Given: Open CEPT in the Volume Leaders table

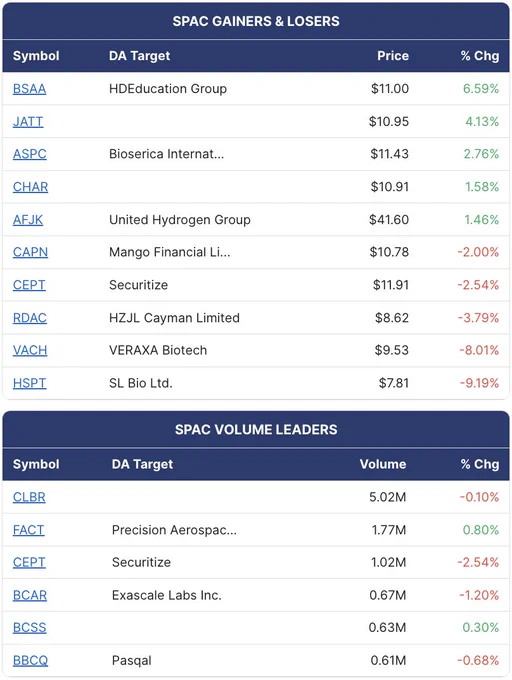Looking at the screenshot, I should 29,562.
